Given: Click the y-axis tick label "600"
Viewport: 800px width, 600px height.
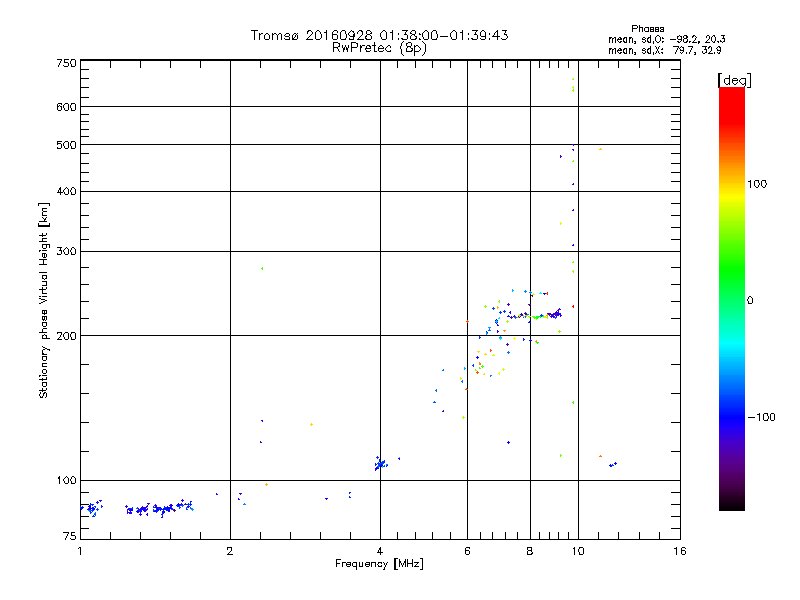Looking at the screenshot, I should [x=66, y=107].
